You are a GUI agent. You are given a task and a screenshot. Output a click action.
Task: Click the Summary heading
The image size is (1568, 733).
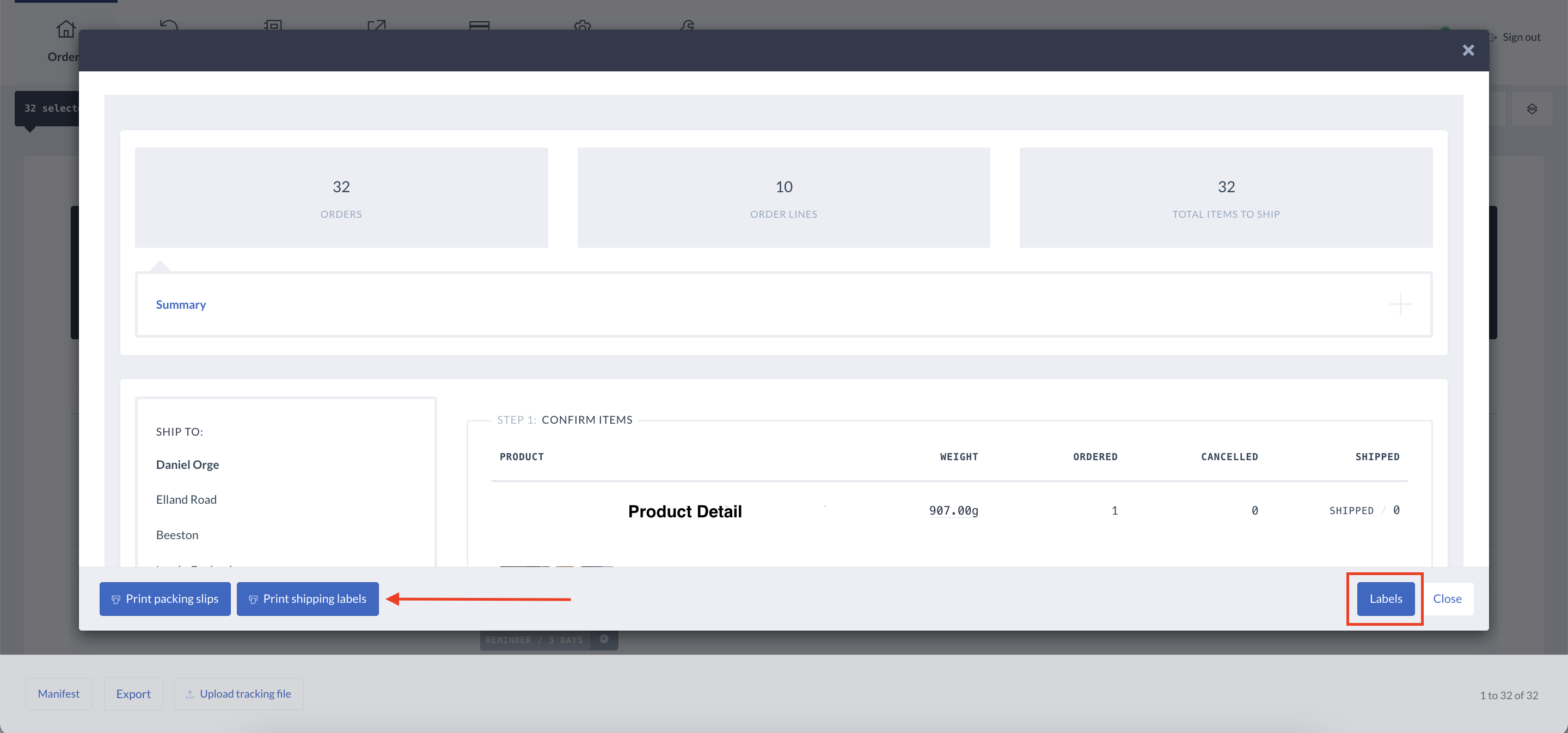(181, 304)
